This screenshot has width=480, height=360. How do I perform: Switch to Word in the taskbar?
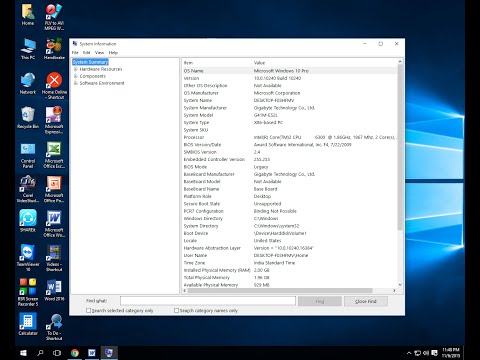(x=92, y=353)
